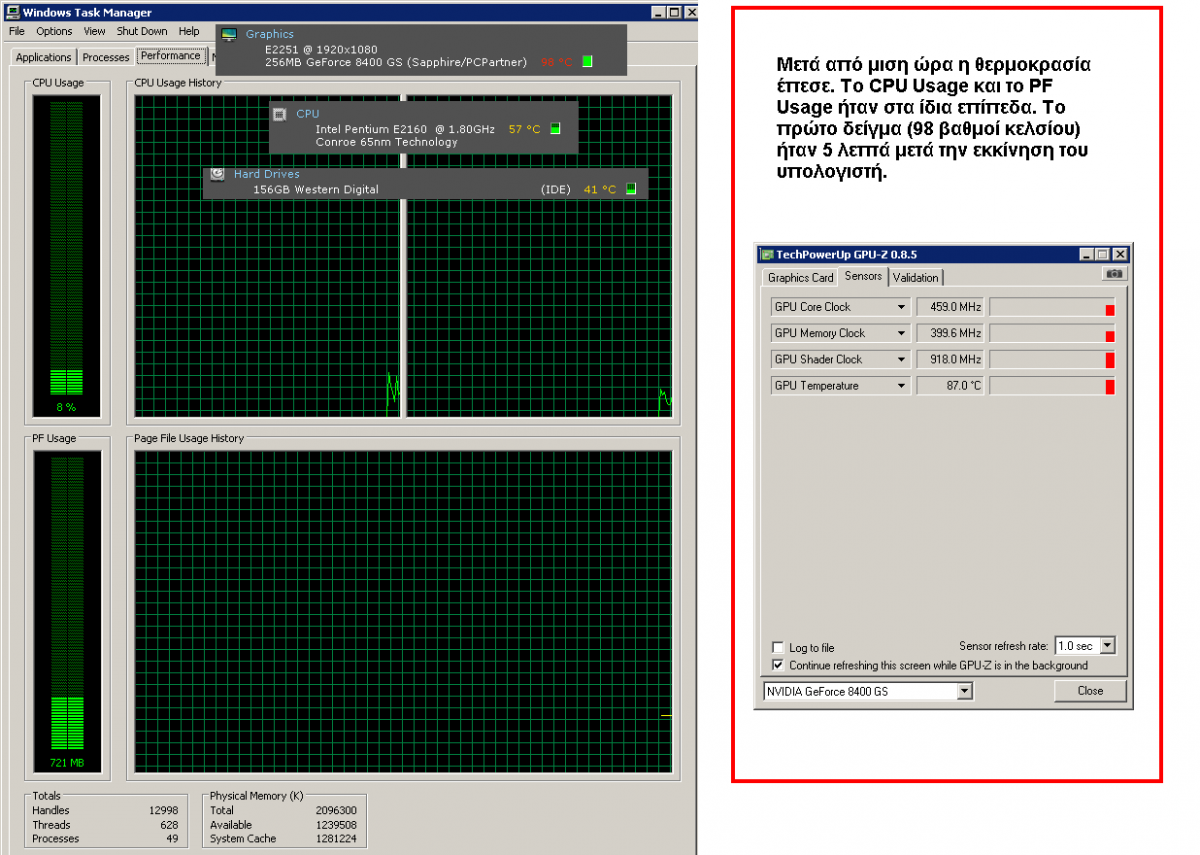Click the GPU Temperature value 87.0 °C
1200x855 pixels.
tap(950, 385)
